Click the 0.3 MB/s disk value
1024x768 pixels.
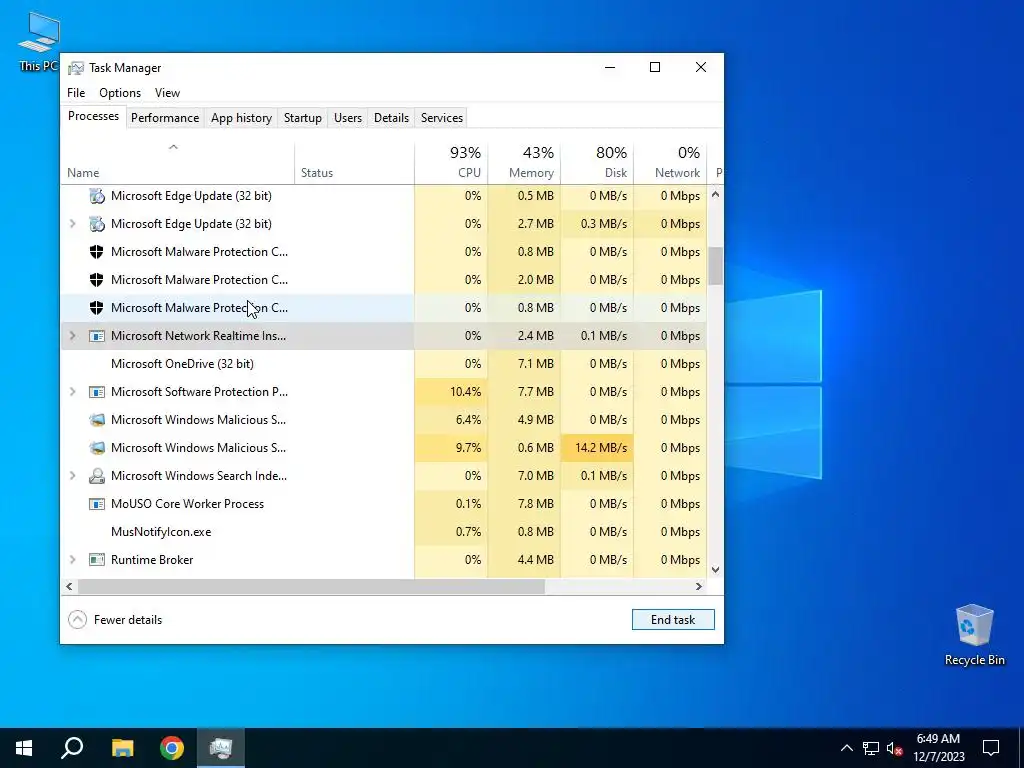598,224
